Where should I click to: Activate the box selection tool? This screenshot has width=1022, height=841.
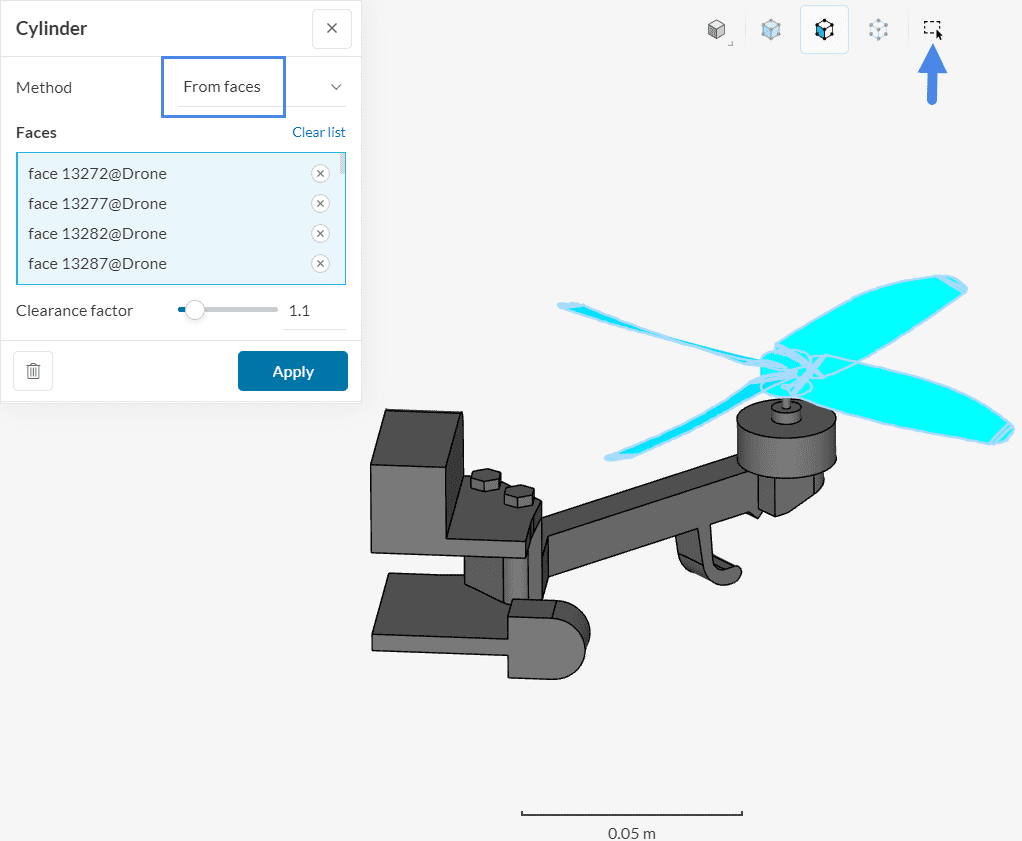931,29
